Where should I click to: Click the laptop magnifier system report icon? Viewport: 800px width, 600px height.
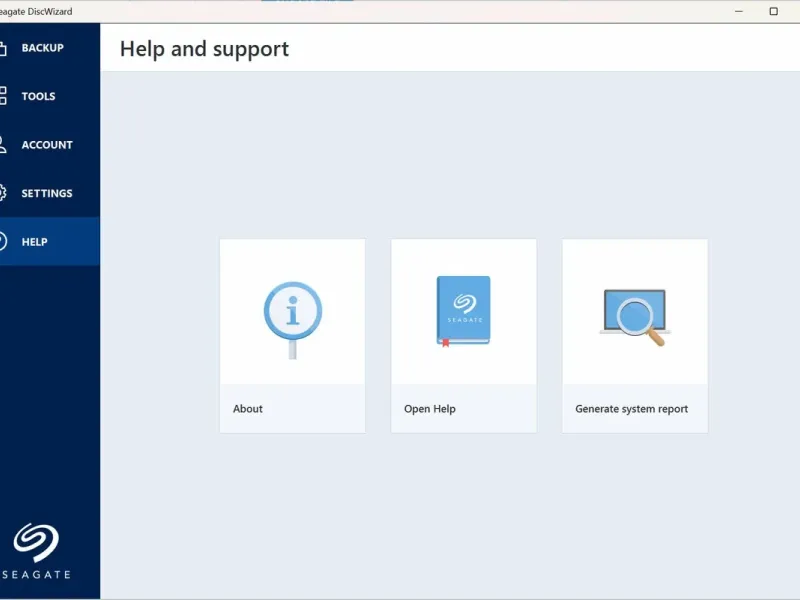coord(635,317)
